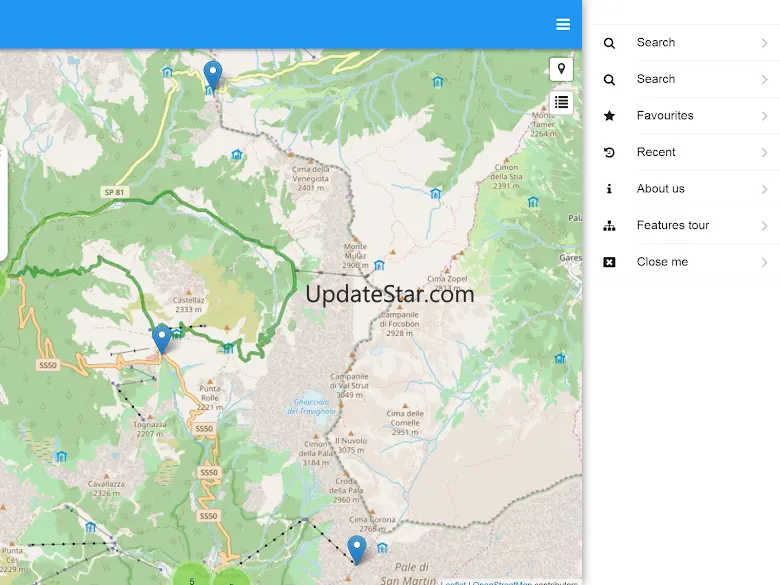Click the sitemap icon beside Features tour
Screen dimensions: 780x585
[x=609, y=226]
